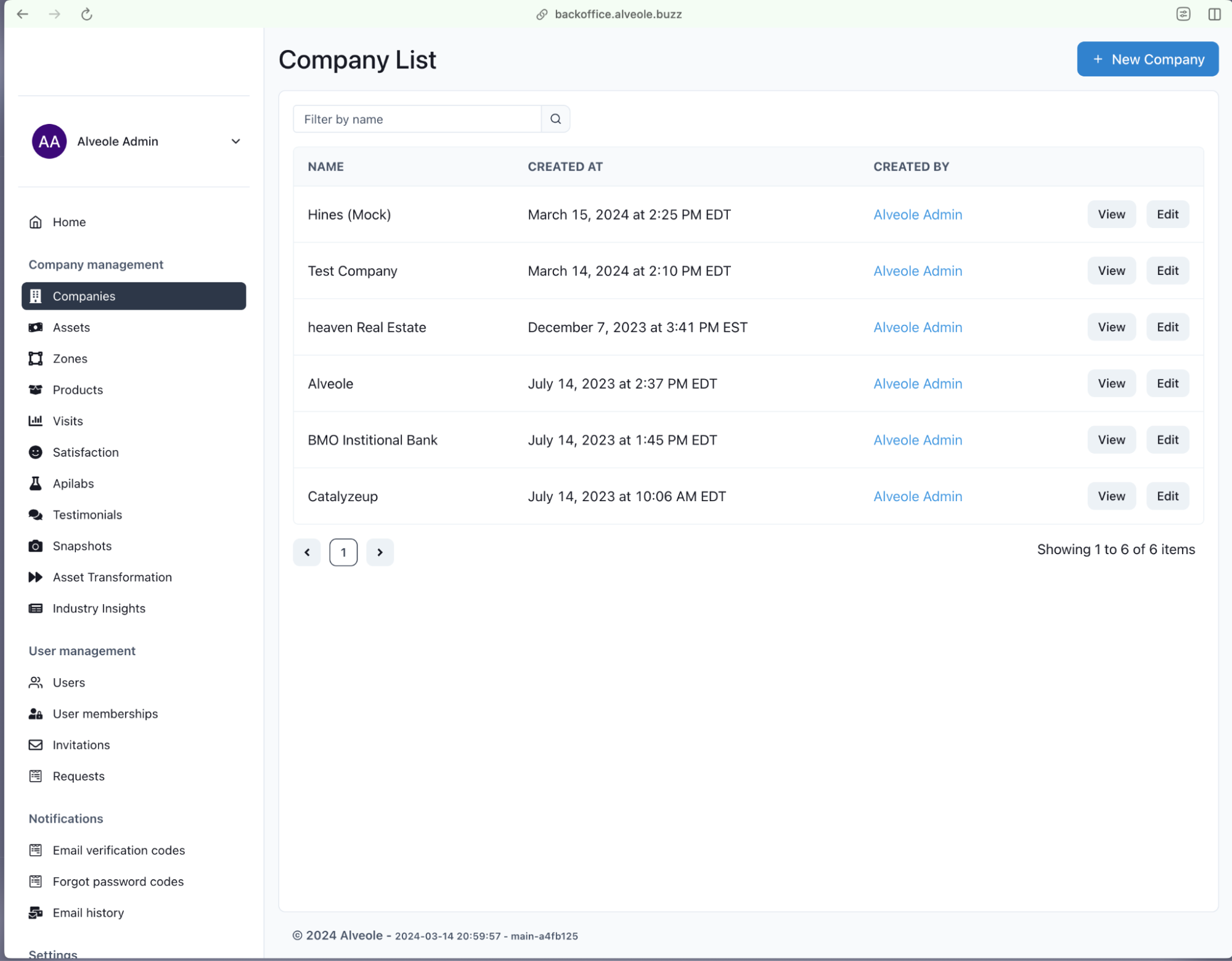Click the Apilabs flask icon
This screenshot has height=961, width=1232.
coord(36,484)
